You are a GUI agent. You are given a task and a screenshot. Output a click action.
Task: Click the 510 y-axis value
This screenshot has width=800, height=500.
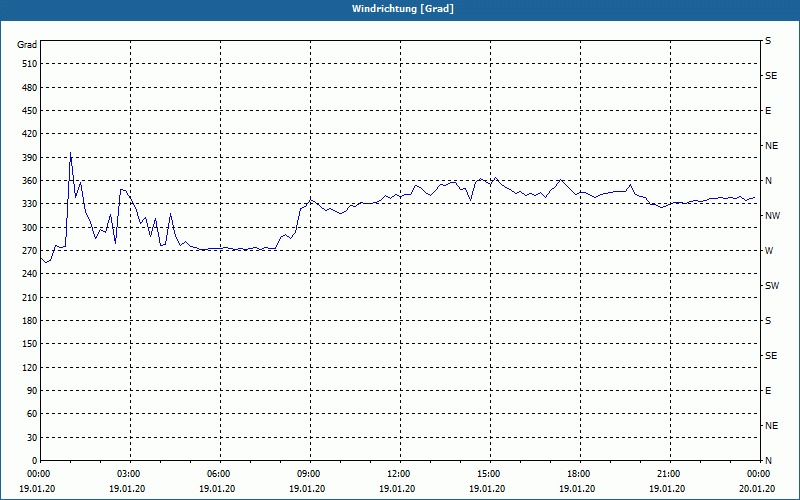(30, 64)
